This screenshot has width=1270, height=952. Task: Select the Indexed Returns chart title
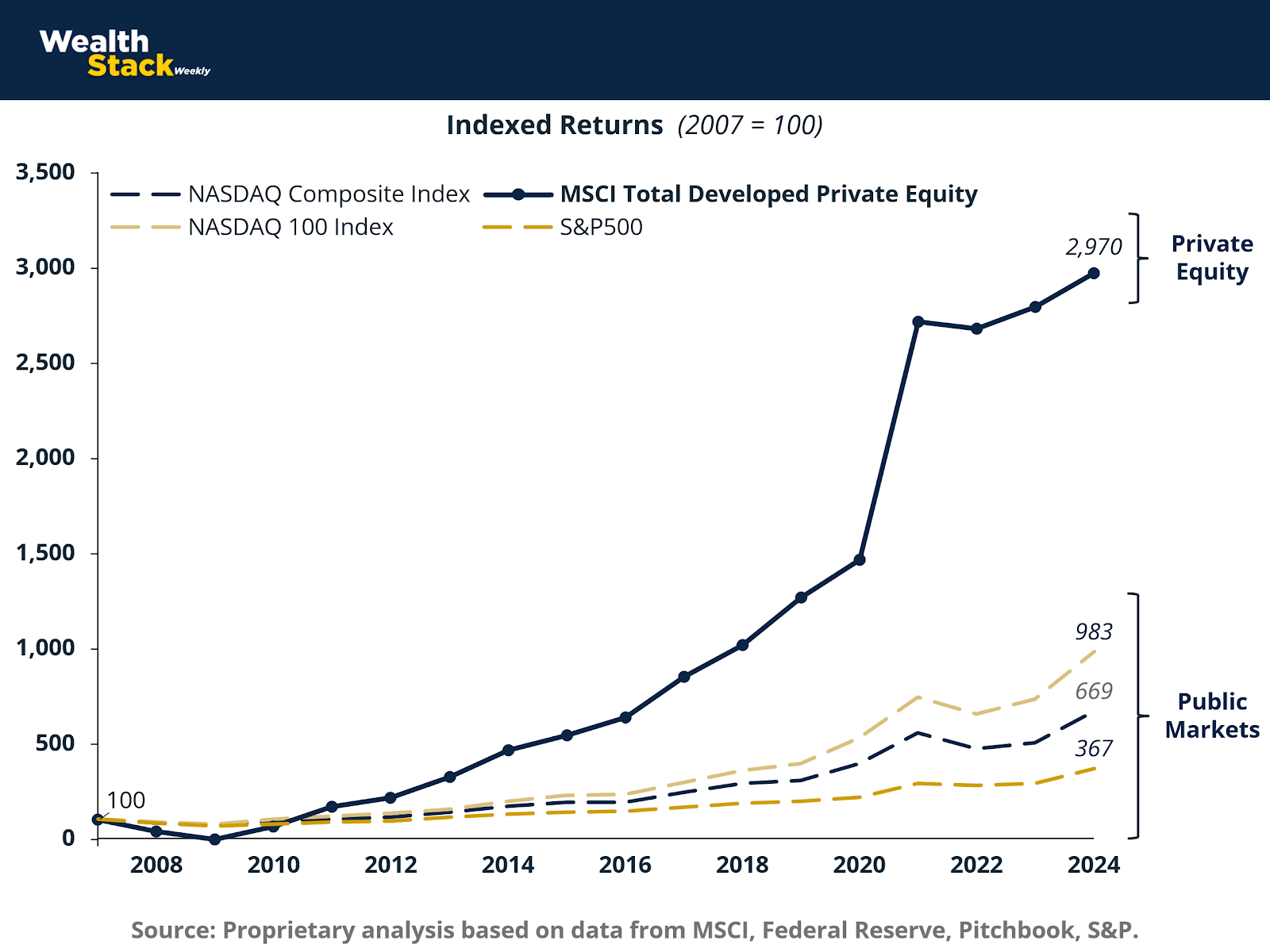pos(555,125)
